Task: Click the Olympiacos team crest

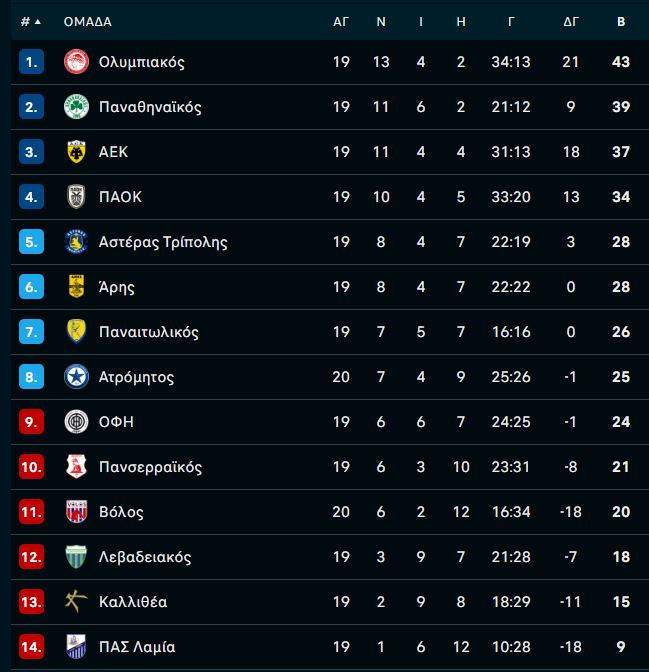Action: pos(76,62)
